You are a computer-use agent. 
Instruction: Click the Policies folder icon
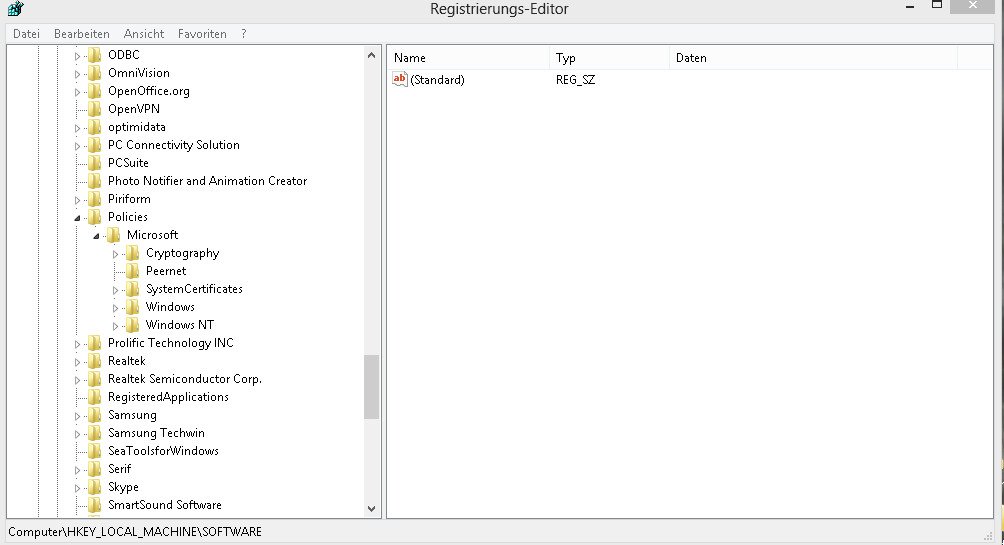(95, 216)
